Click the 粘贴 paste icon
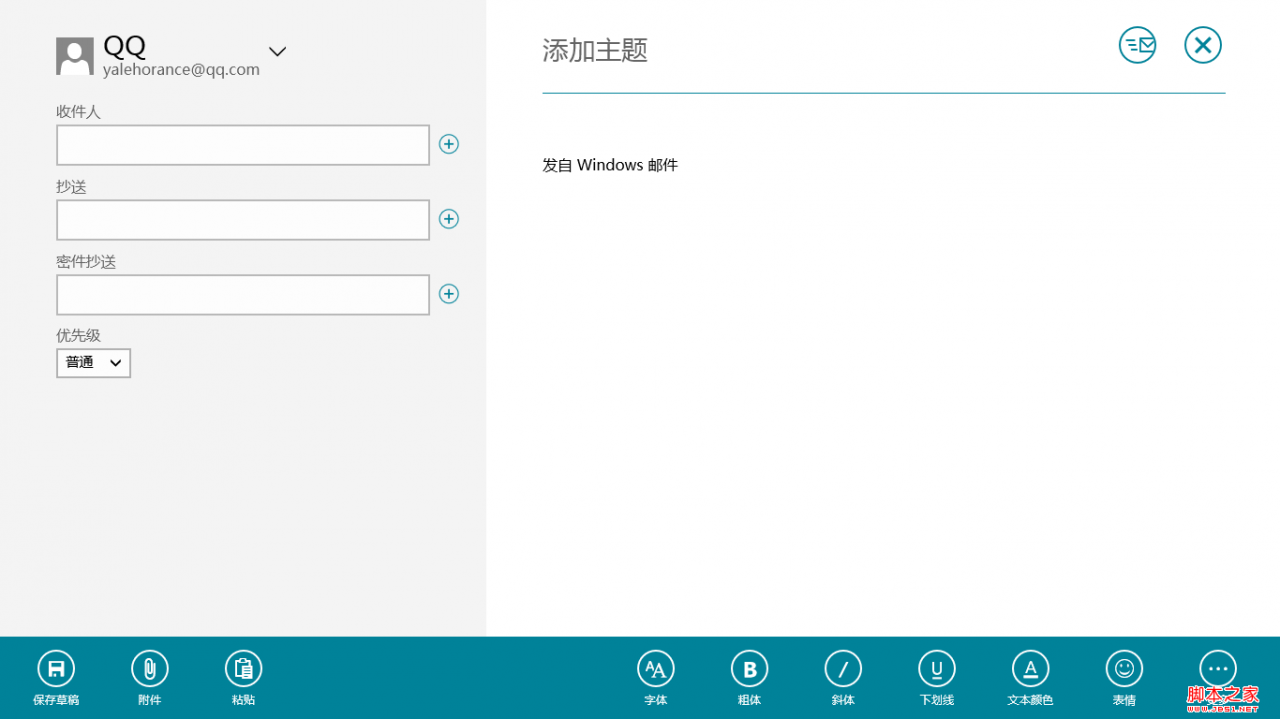Image resolution: width=1280 pixels, height=719 pixels. point(244,668)
